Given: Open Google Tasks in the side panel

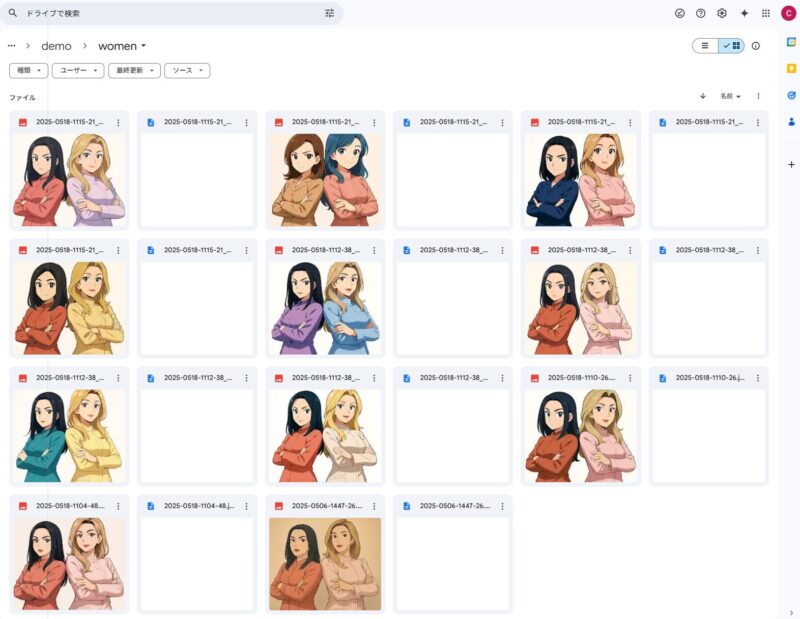Looking at the screenshot, I should [791, 95].
